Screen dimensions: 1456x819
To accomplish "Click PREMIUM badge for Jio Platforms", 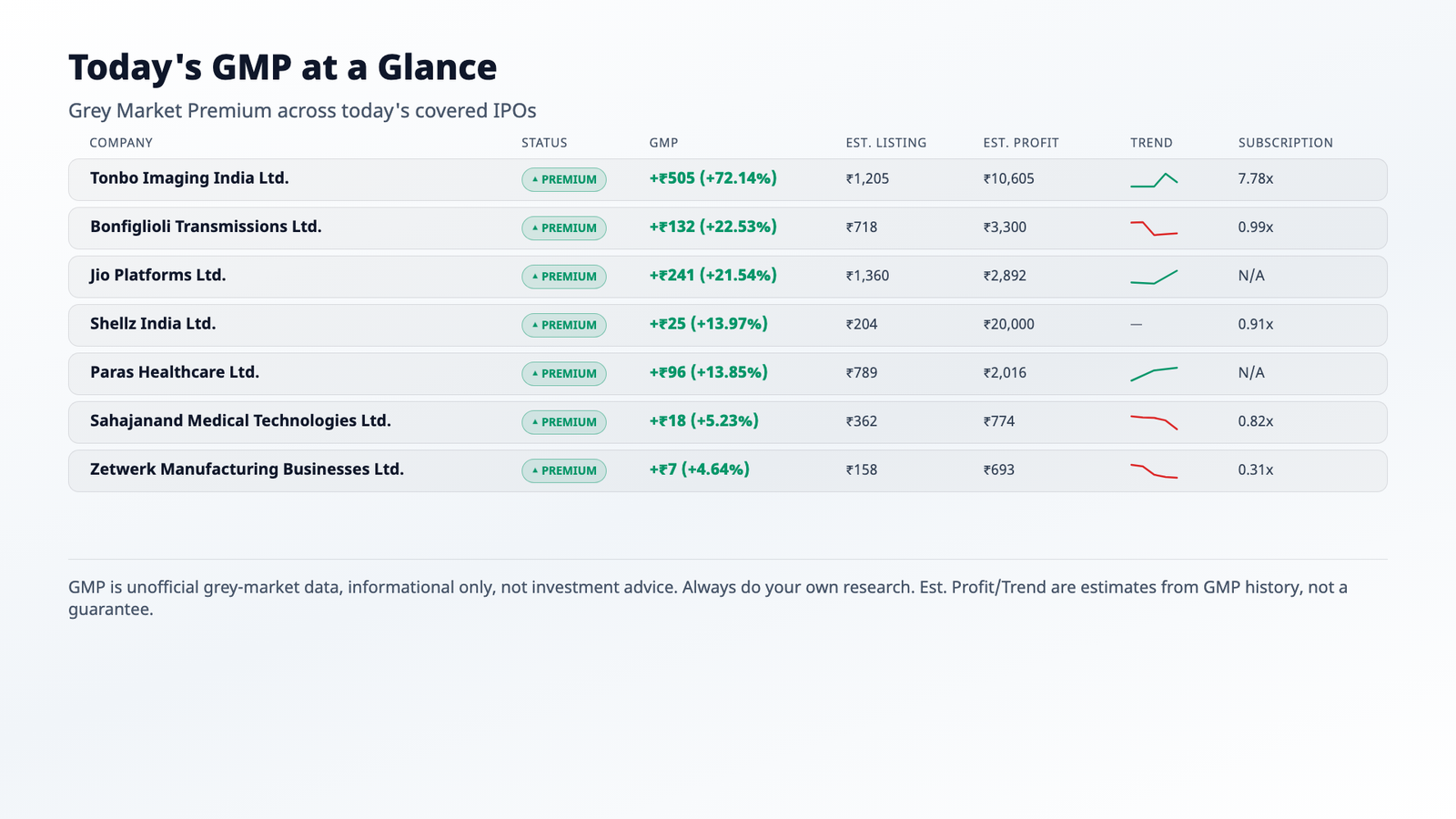I will tap(564, 277).
